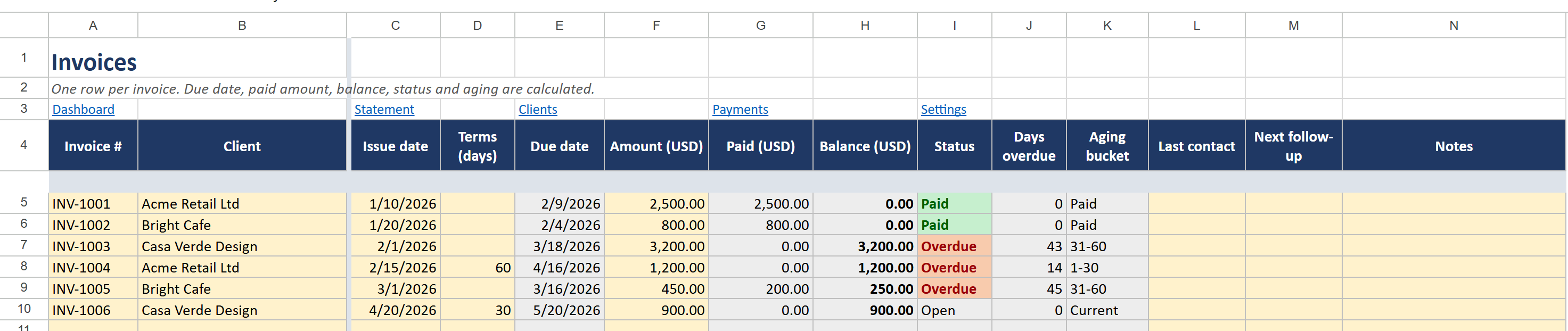This screenshot has width=1568, height=331.
Task: Click Overdue status for INV-1004
Action: pos(955,268)
